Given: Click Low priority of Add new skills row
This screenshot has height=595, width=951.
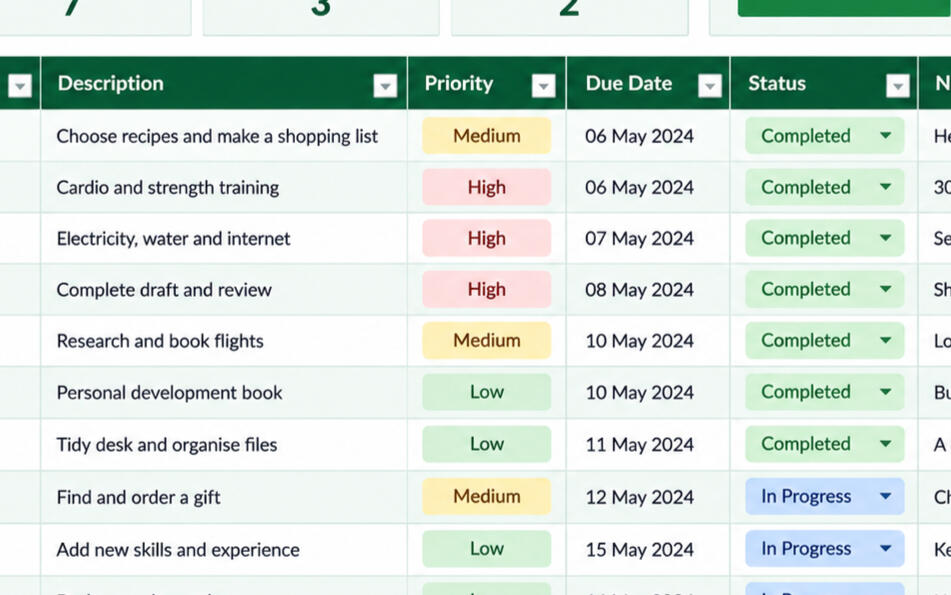Looking at the screenshot, I should [x=486, y=548].
